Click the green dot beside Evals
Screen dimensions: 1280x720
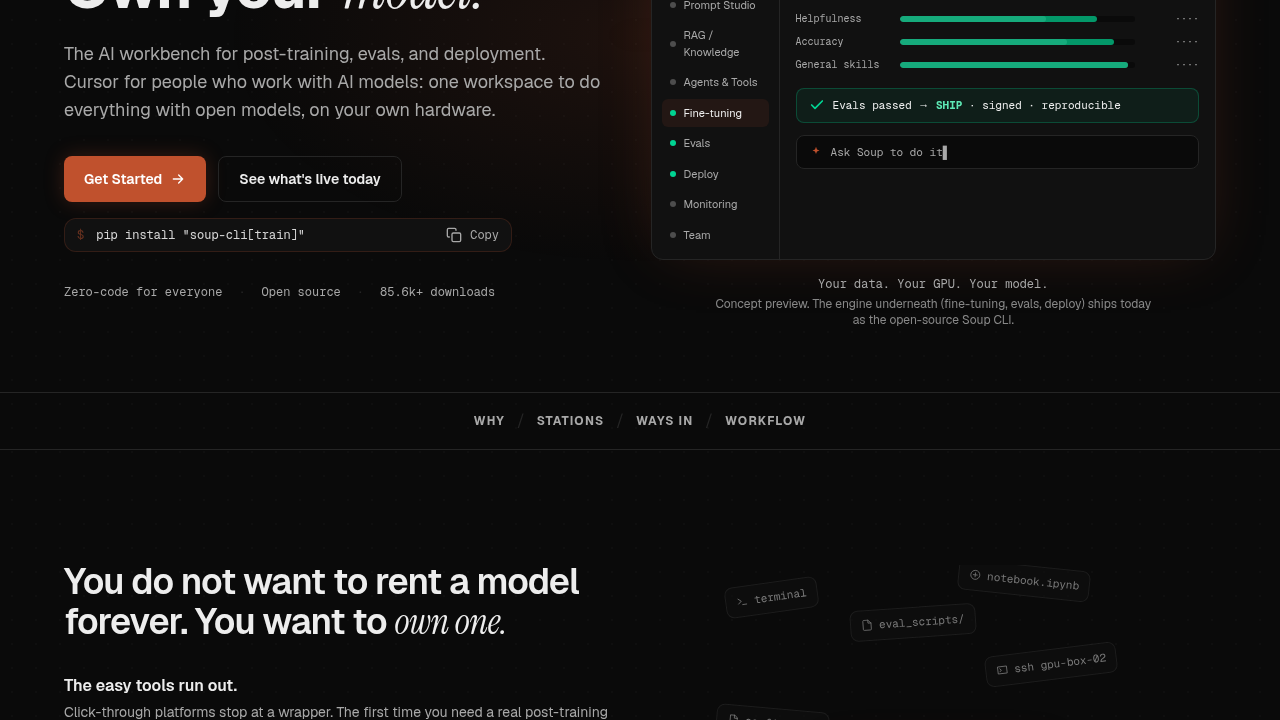pyautogui.click(x=673, y=143)
